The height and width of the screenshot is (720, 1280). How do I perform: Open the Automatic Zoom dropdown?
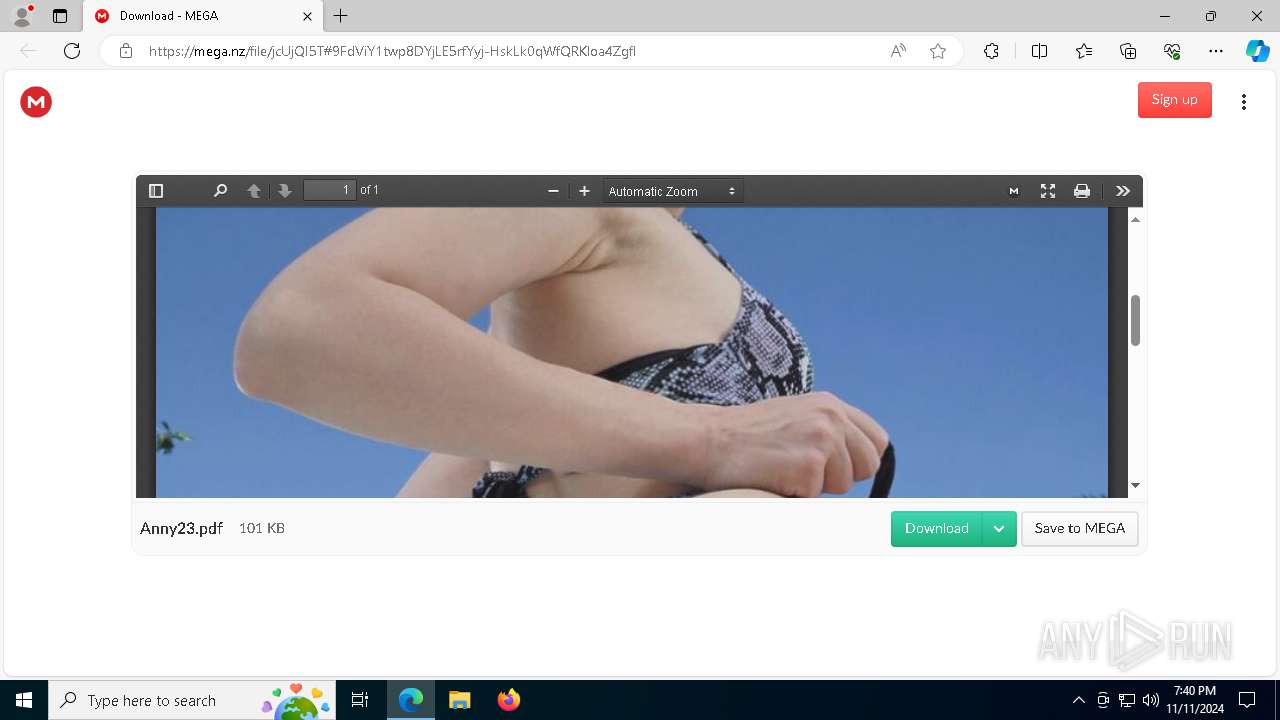(672, 191)
